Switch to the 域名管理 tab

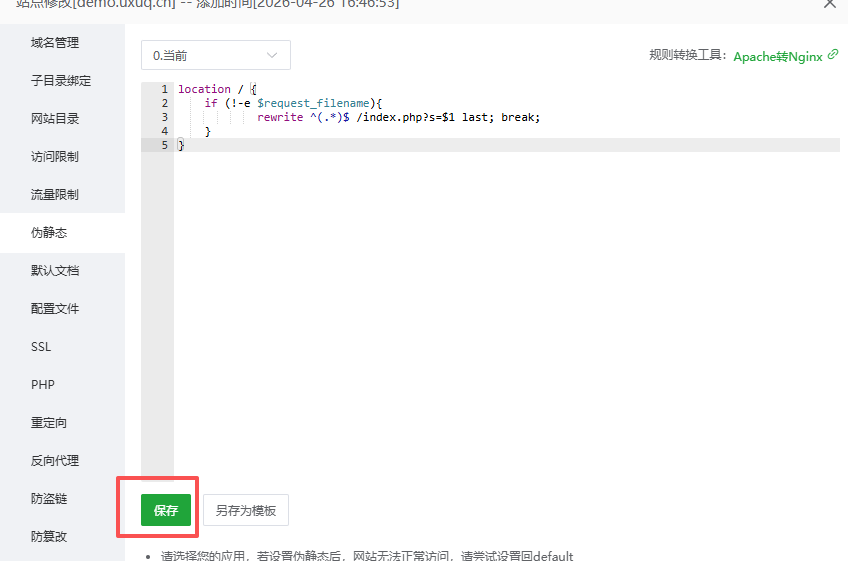[x=55, y=43]
